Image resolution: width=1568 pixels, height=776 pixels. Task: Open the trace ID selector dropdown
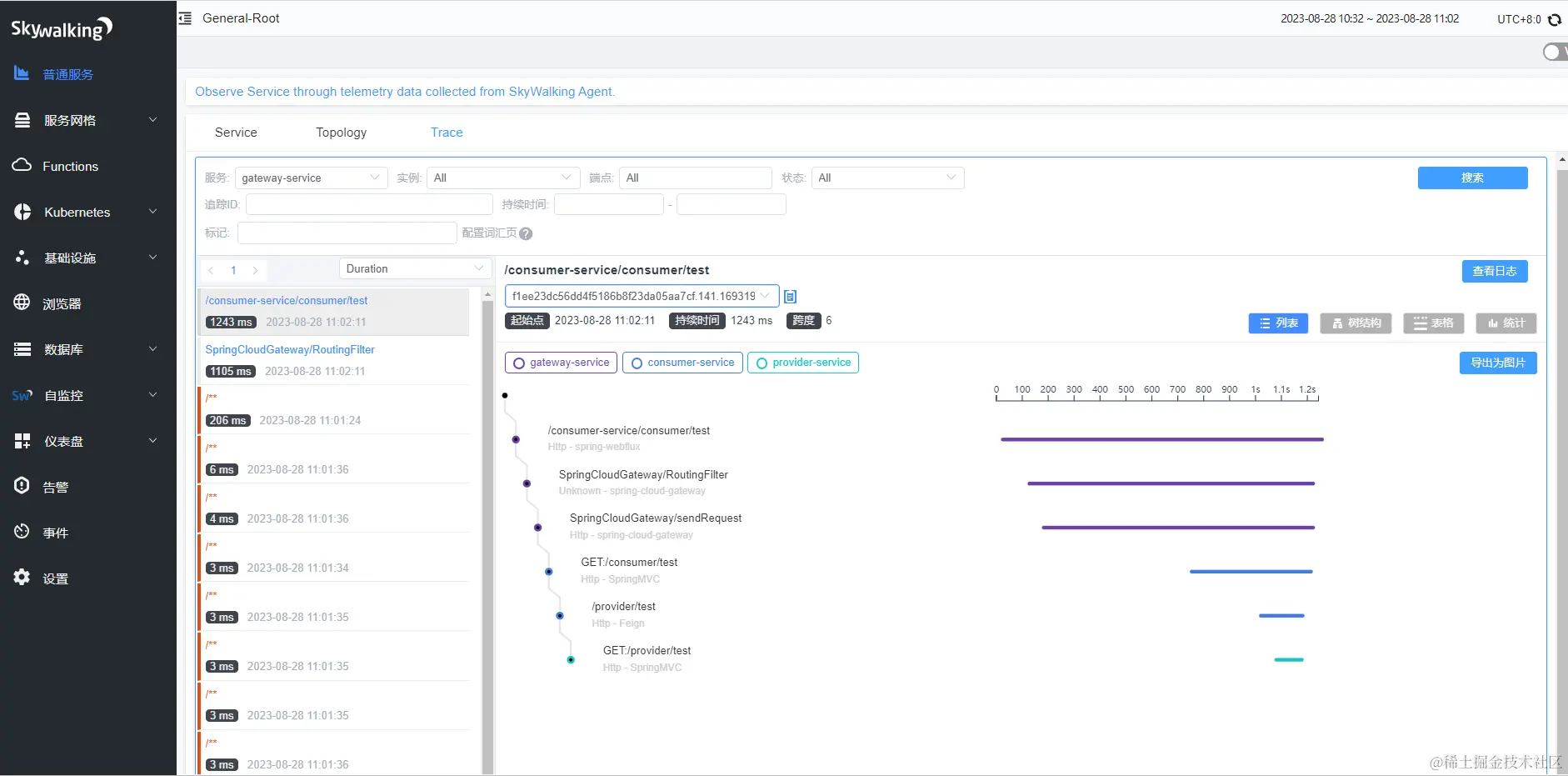point(642,296)
